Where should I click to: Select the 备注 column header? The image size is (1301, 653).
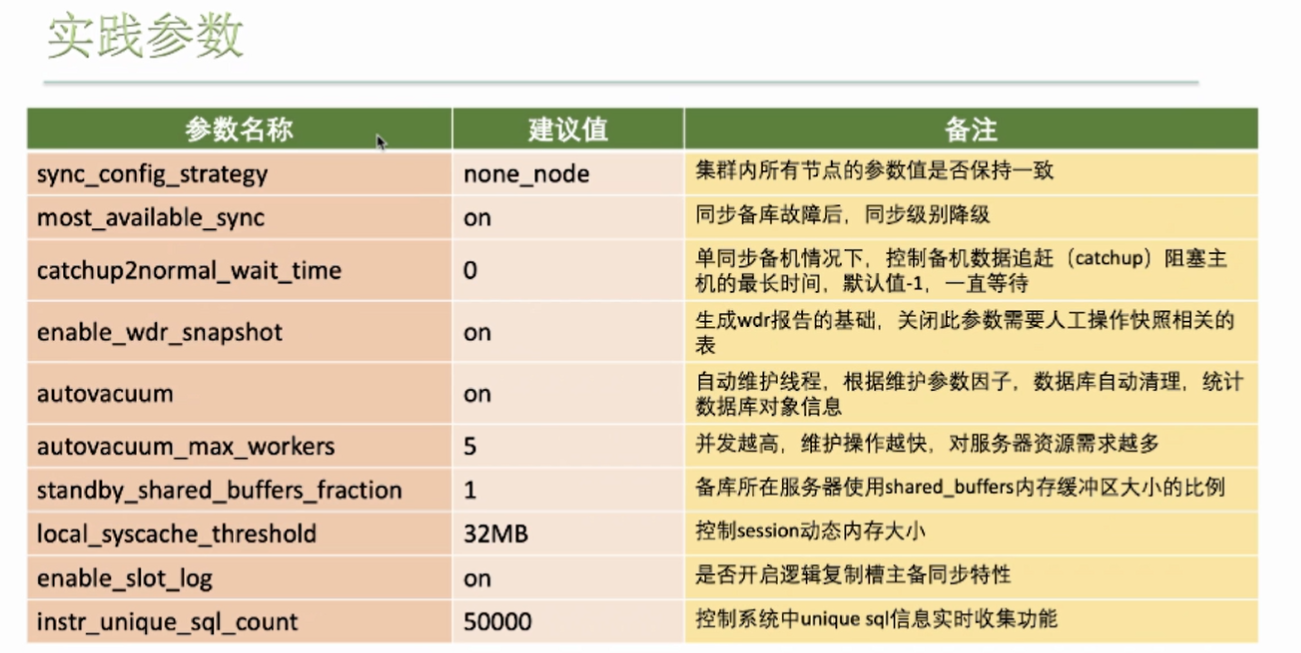pyautogui.click(x=971, y=129)
